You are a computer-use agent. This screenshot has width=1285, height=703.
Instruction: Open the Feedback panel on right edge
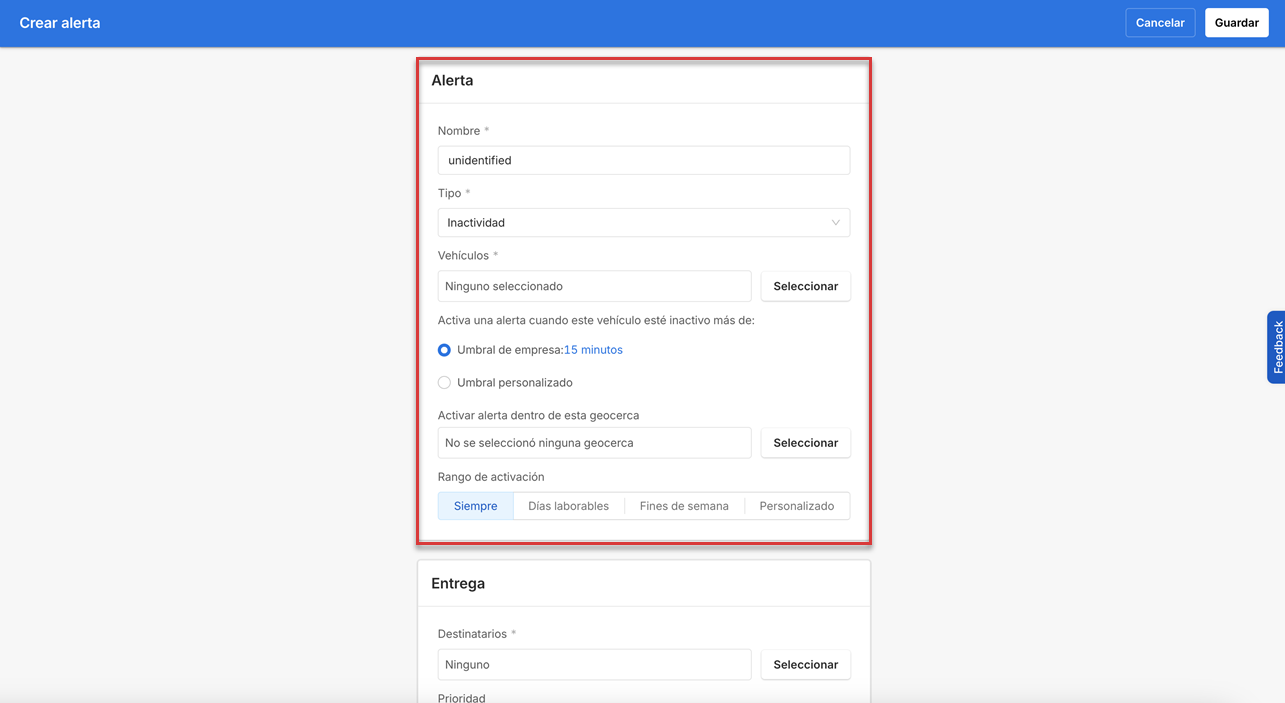point(1277,347)
